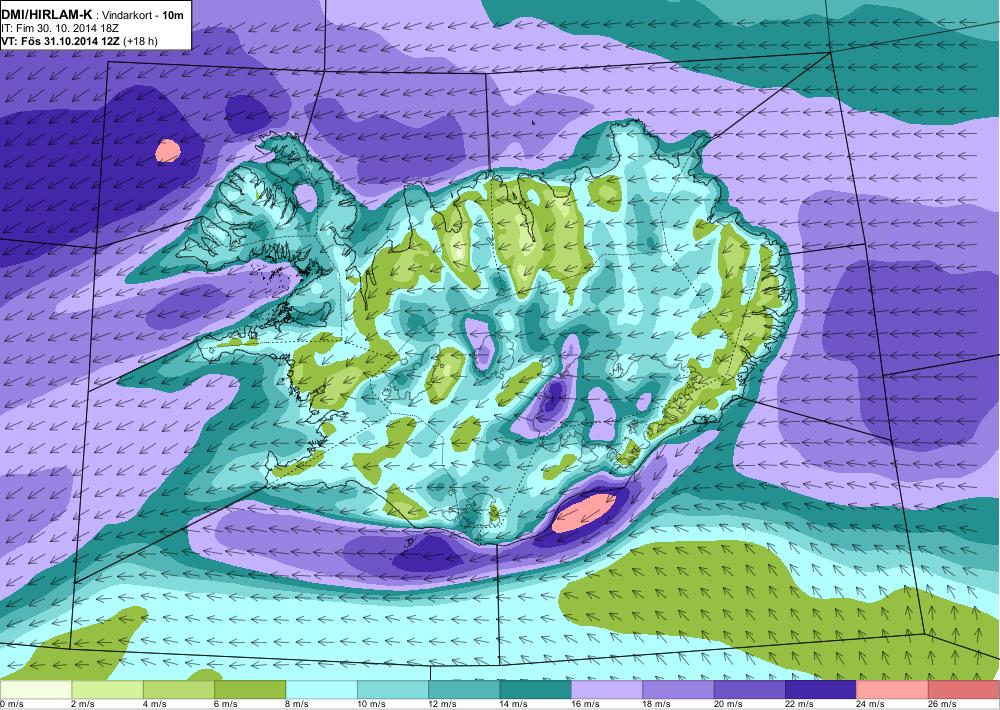Click the violet 20–22 m/s legend swatch
Viewport: 1000px width, 710px height.
coord(750,690)
